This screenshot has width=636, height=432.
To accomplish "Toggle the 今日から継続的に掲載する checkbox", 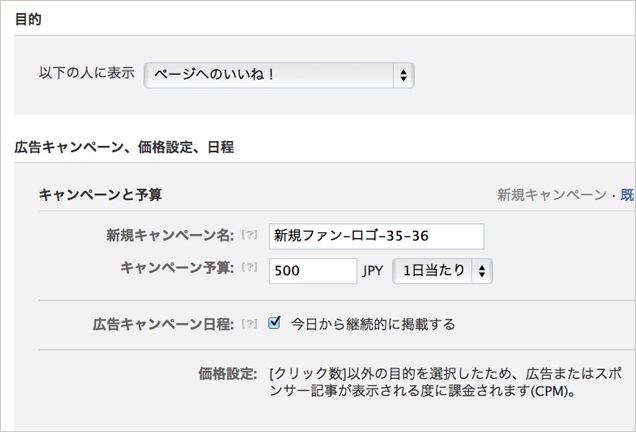I will coord(275,323).
